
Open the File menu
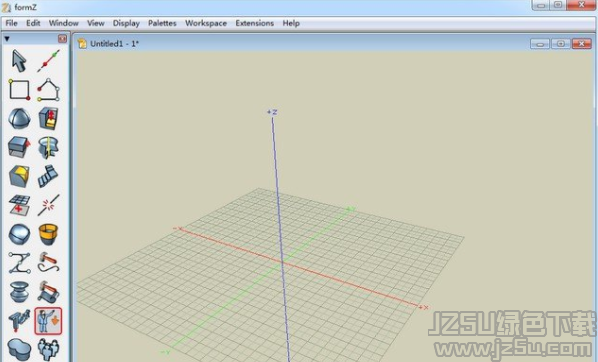(11, 23)
